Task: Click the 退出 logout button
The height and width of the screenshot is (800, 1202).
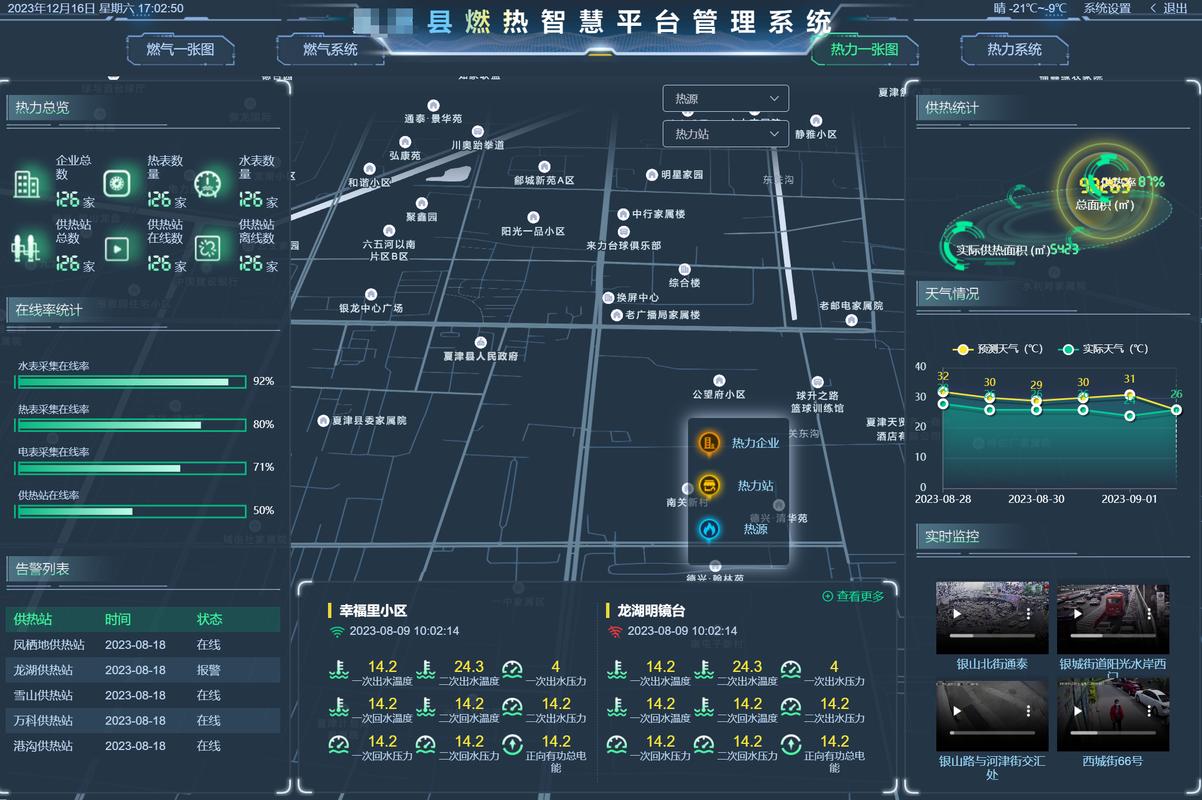Action: (x=1168, y=8)
